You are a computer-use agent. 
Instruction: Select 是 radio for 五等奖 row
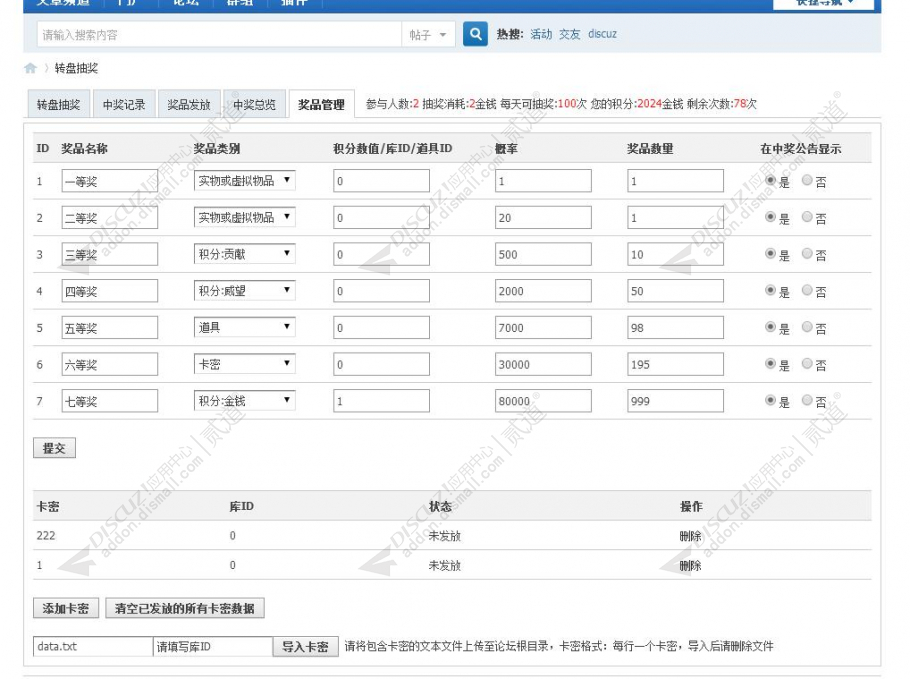click(770, 327)
